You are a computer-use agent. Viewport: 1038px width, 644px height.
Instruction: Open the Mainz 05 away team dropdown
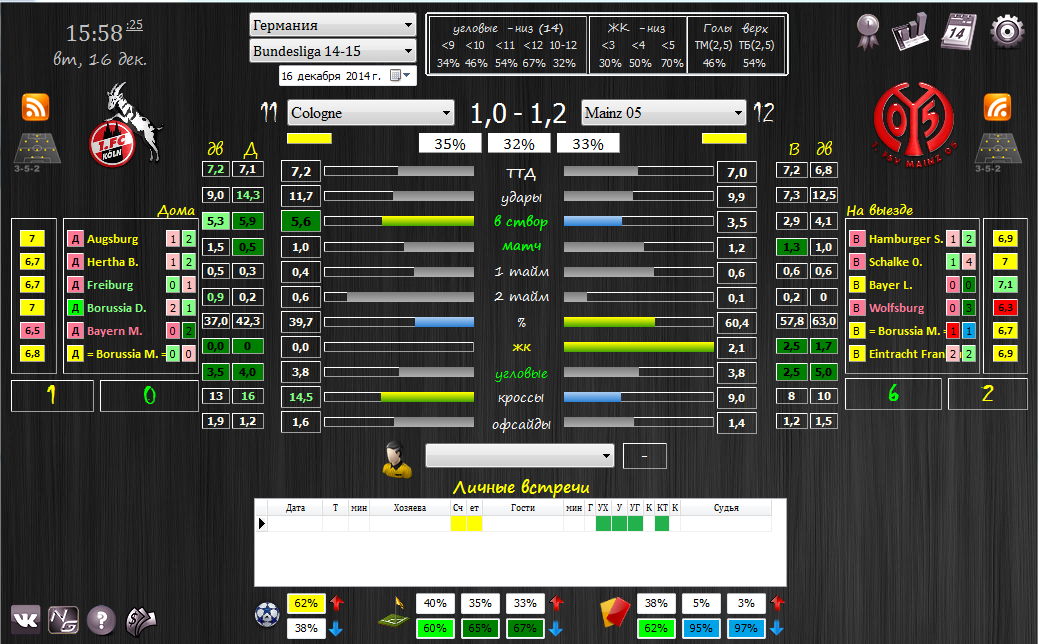pos(664,113)
